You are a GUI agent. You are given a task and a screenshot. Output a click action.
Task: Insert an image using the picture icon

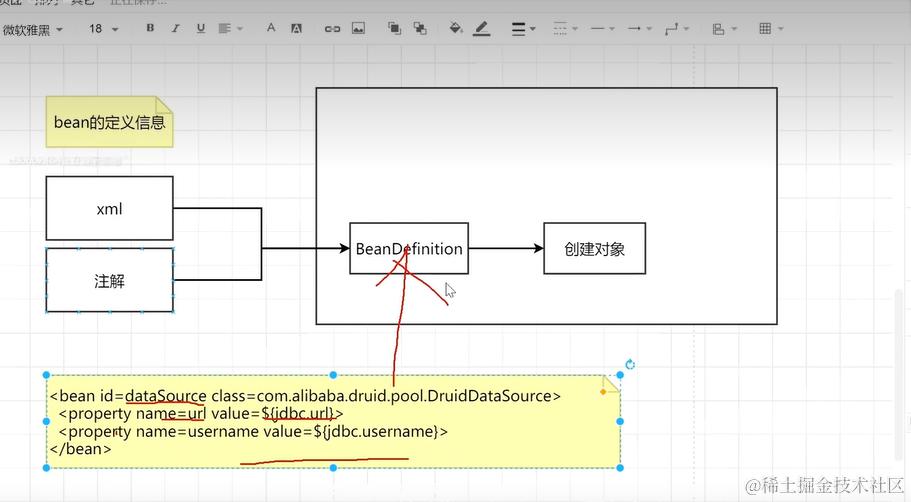(x=358, y=28)
